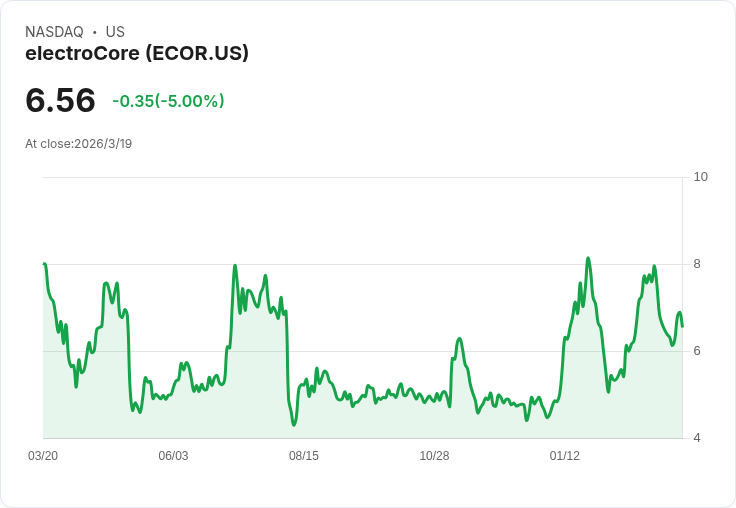Click the chart's lowest dip after 08/15
This screenshot has height=508, width=736.
294,424
